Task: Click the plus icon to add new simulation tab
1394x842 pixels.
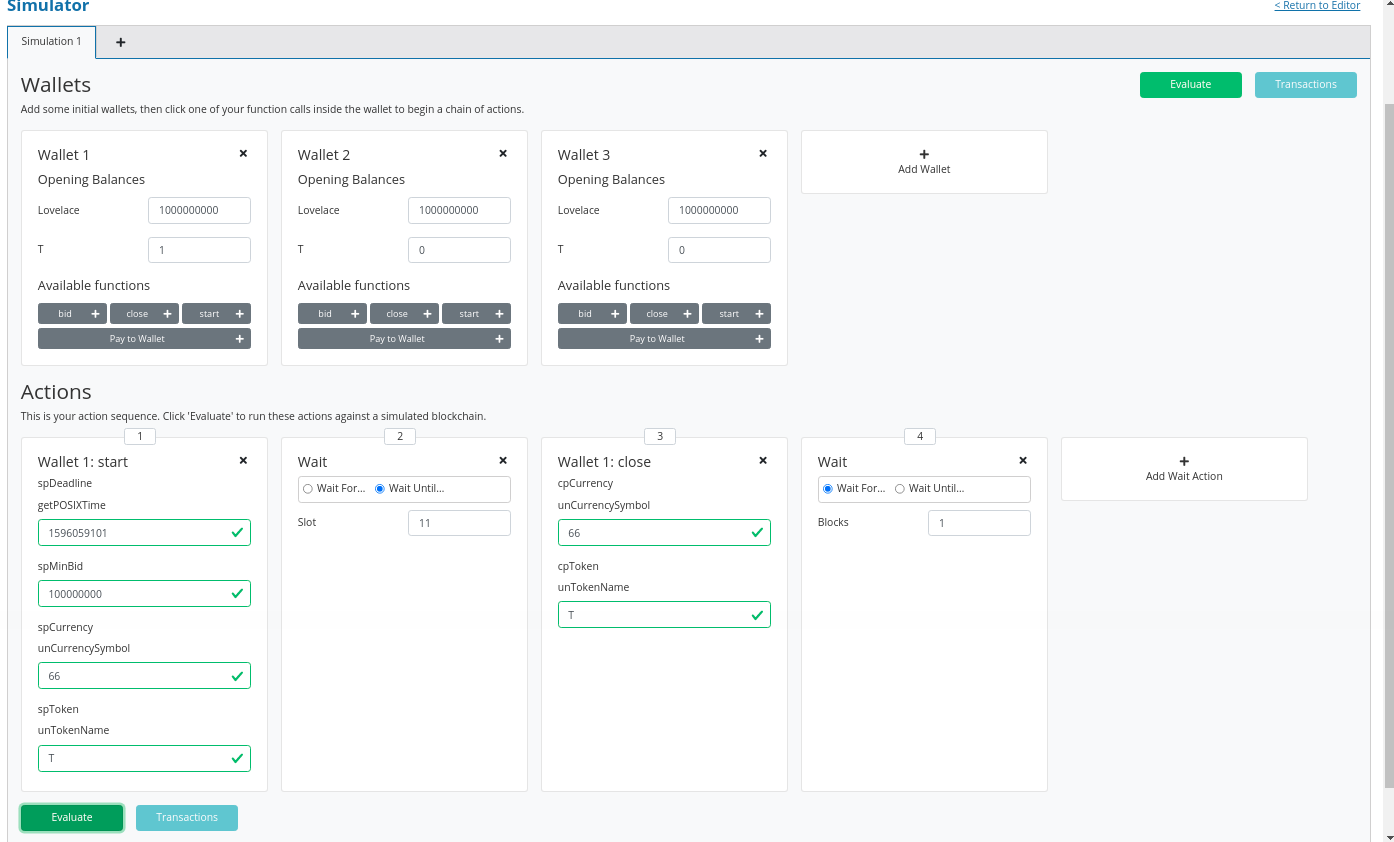Action: (121, 42)
